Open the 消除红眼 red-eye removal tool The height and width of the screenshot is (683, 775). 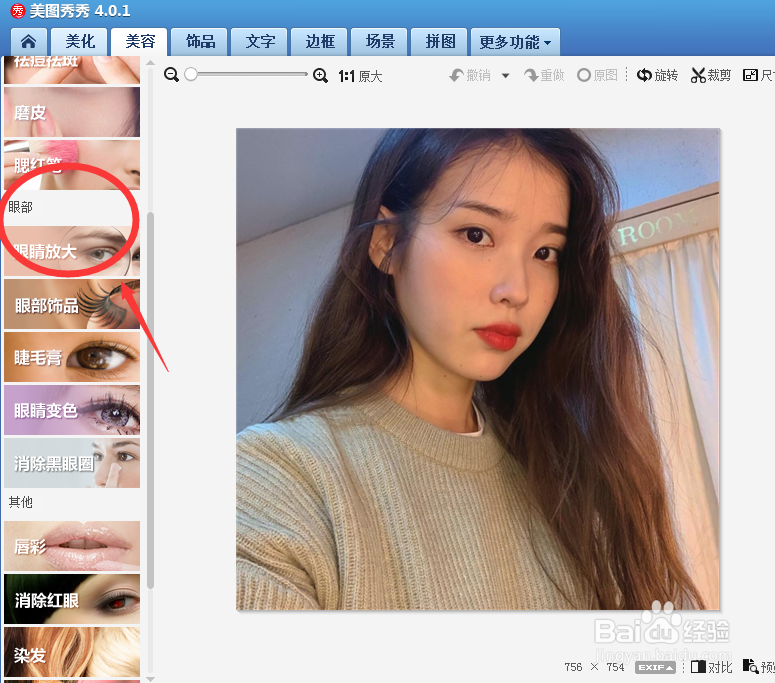[x=72, y=599]
